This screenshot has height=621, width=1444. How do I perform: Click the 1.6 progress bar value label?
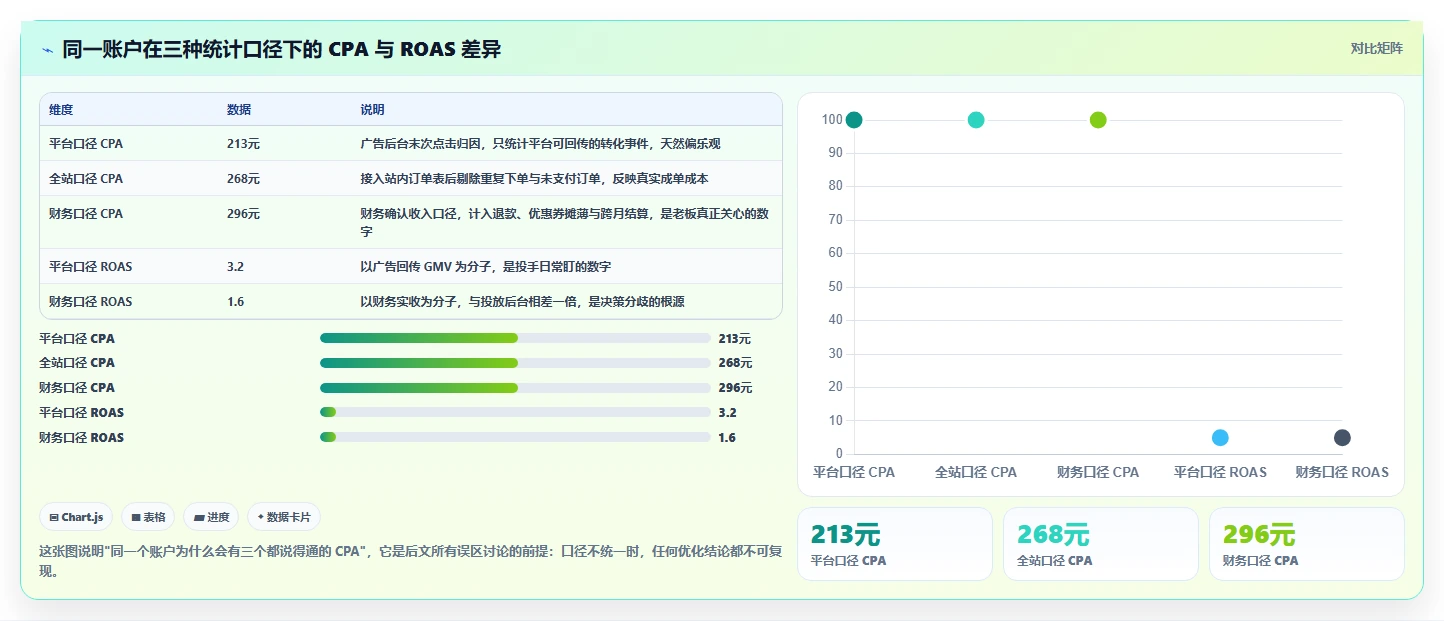(x=727, y=438)
